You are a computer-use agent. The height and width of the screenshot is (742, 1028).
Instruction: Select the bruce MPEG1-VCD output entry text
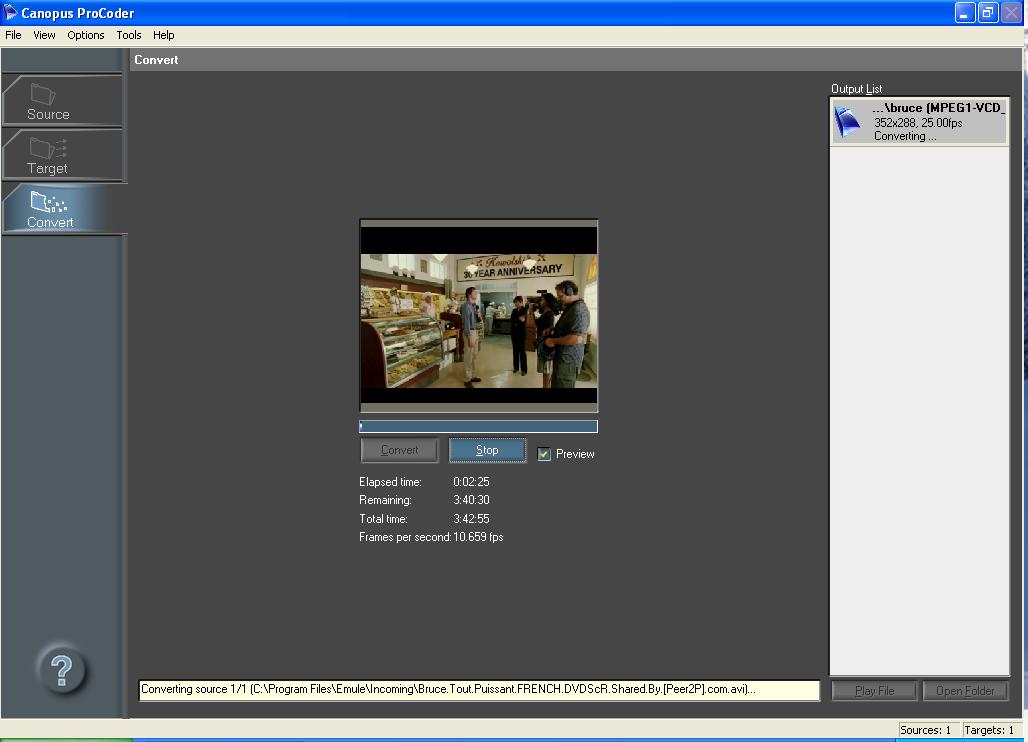pyautogui.click(x=937, y=108)
